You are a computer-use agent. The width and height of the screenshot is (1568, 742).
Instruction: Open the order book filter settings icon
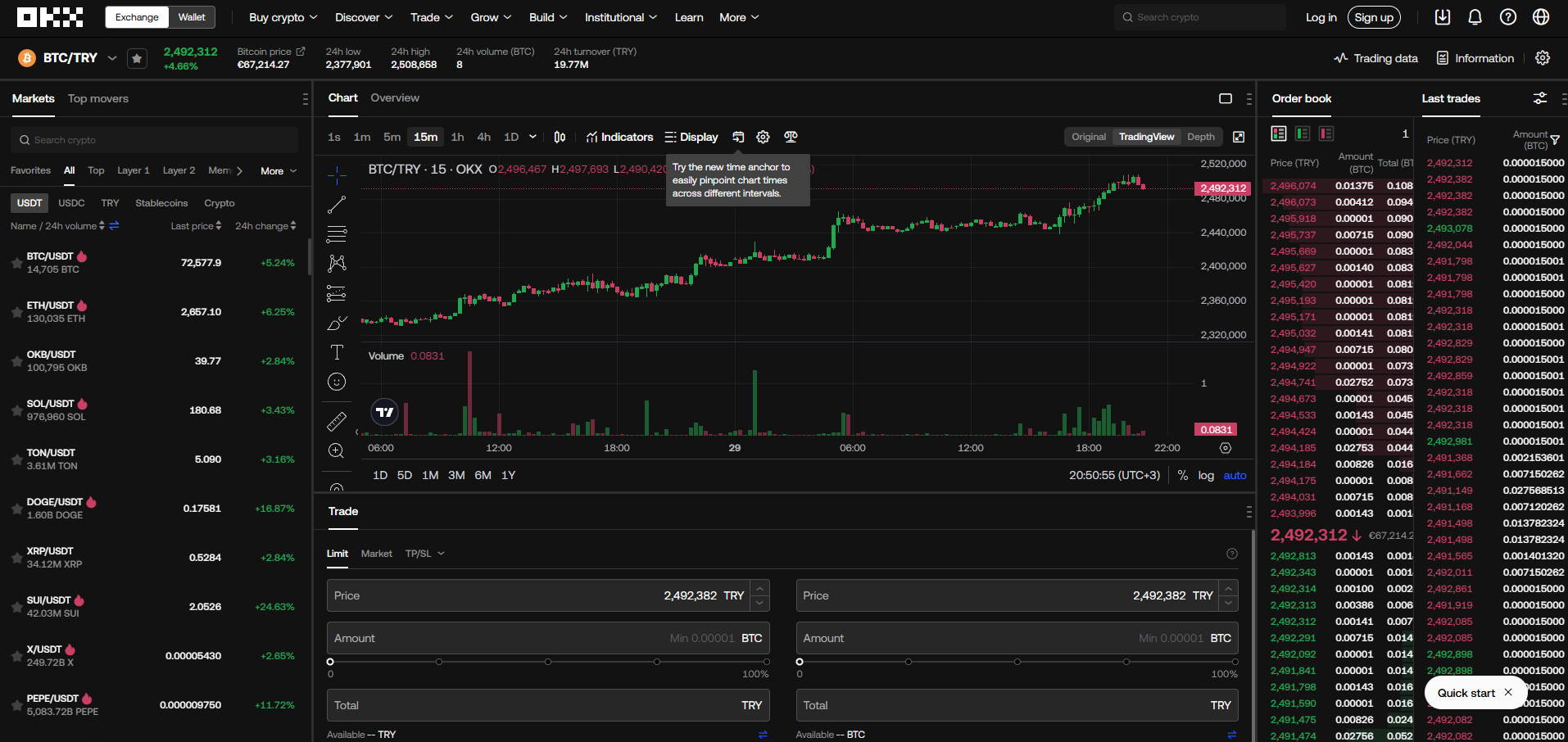pyautogui.click(x=1540, y=98)
